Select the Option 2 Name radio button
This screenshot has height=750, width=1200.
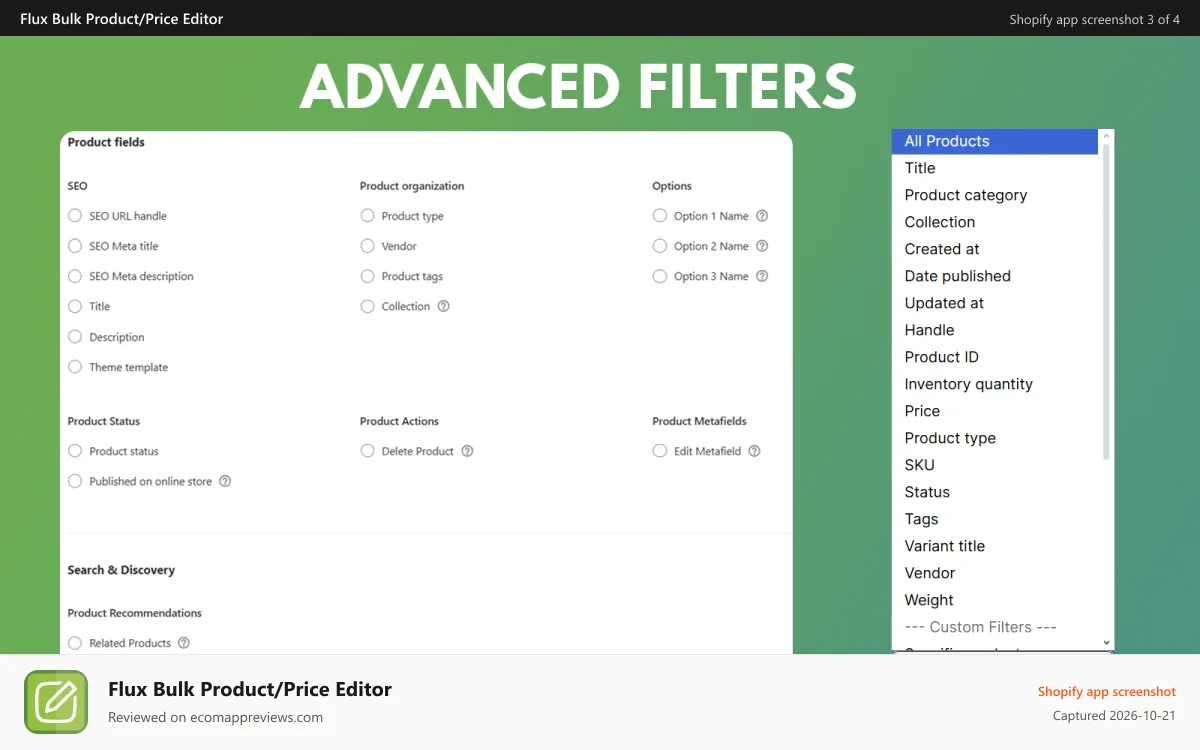[x=660, y=246]
